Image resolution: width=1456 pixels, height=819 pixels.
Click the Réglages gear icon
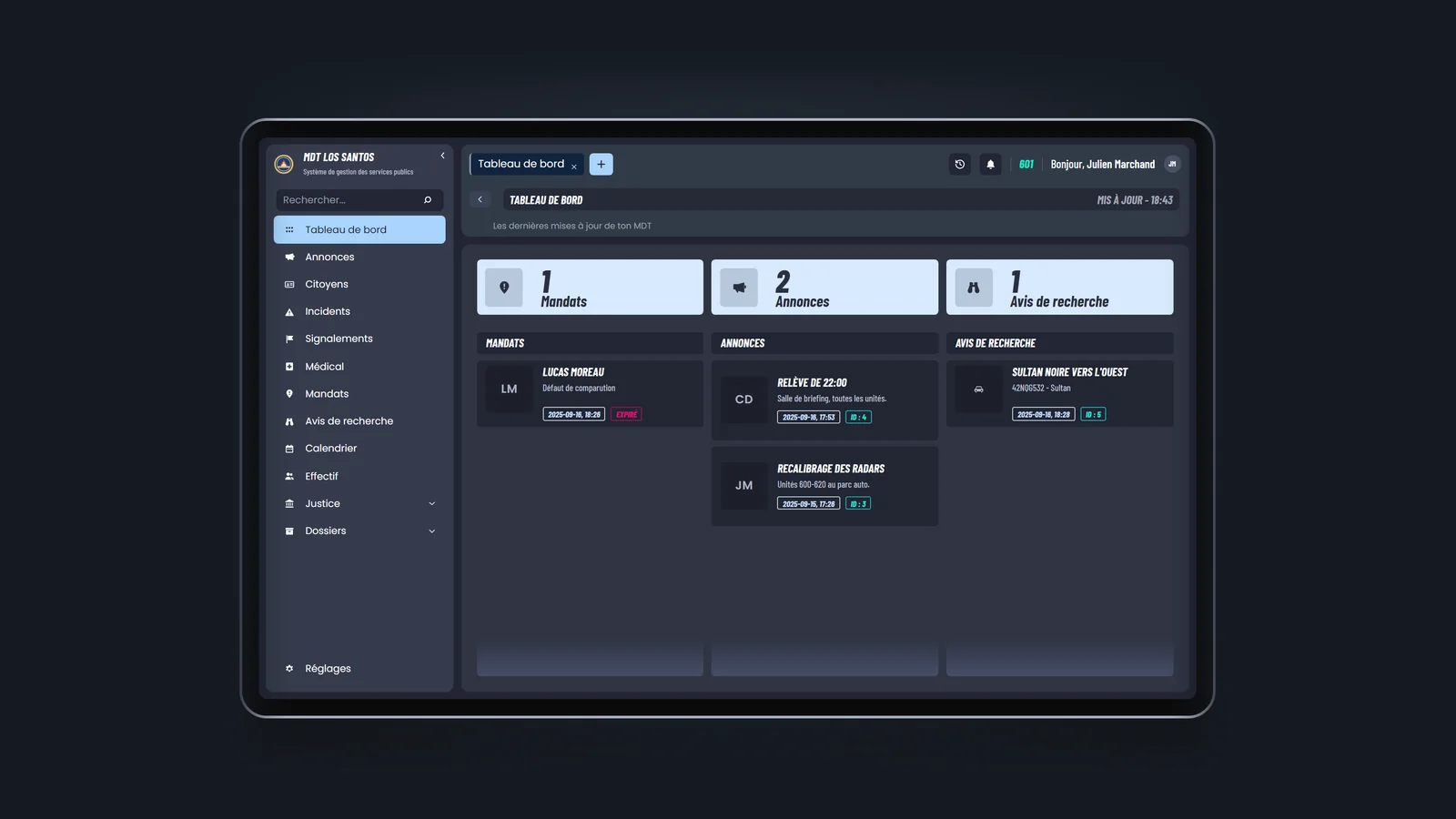289,668
